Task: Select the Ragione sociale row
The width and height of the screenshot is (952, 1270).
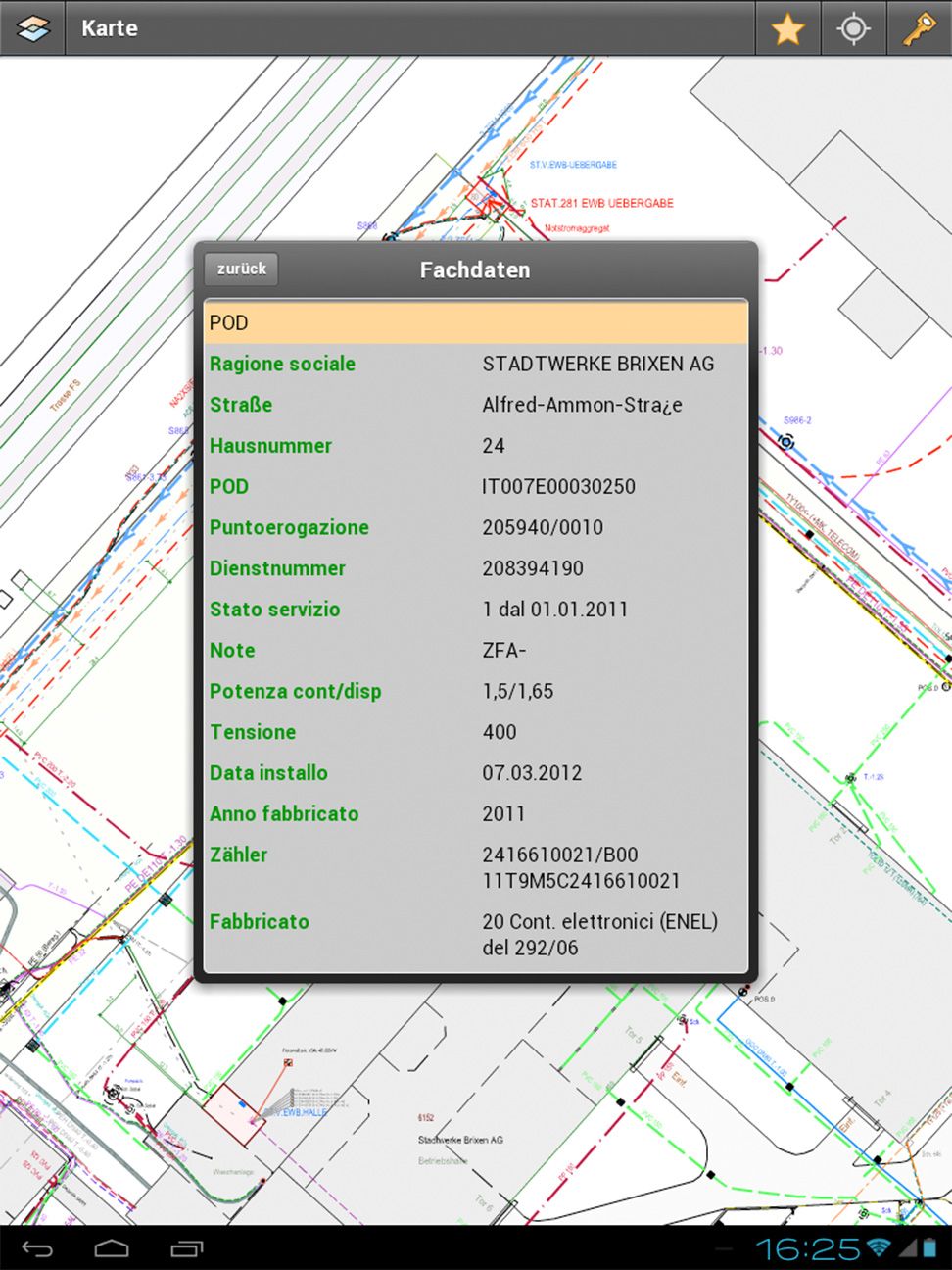Action: [x=475, y=364]
